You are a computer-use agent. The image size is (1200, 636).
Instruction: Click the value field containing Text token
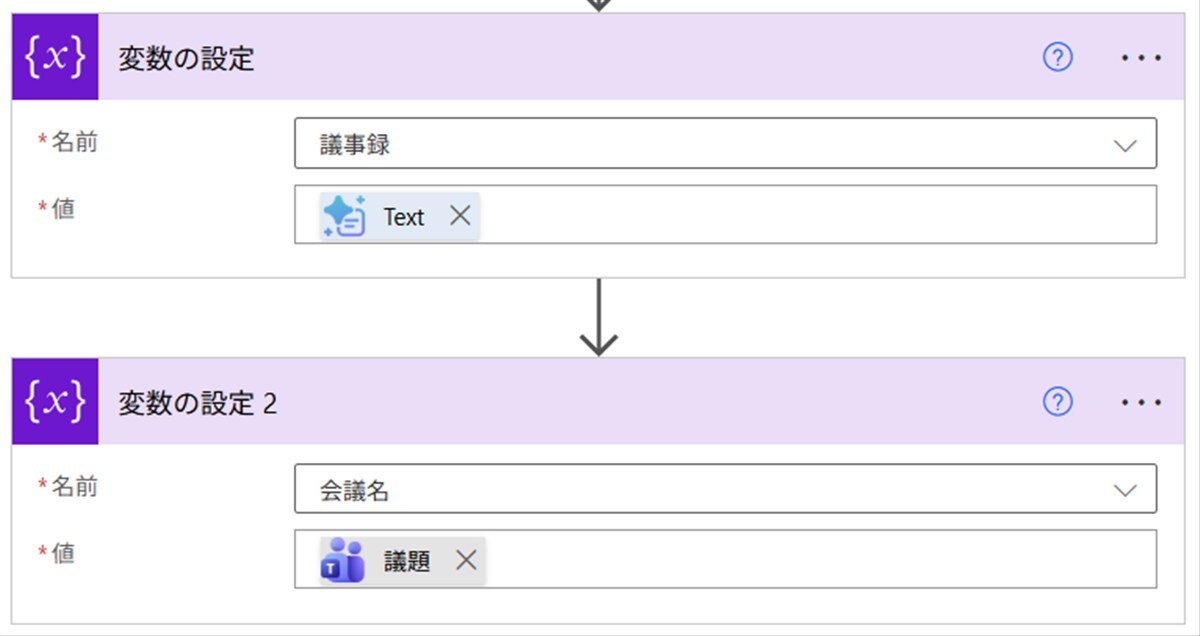725,214
